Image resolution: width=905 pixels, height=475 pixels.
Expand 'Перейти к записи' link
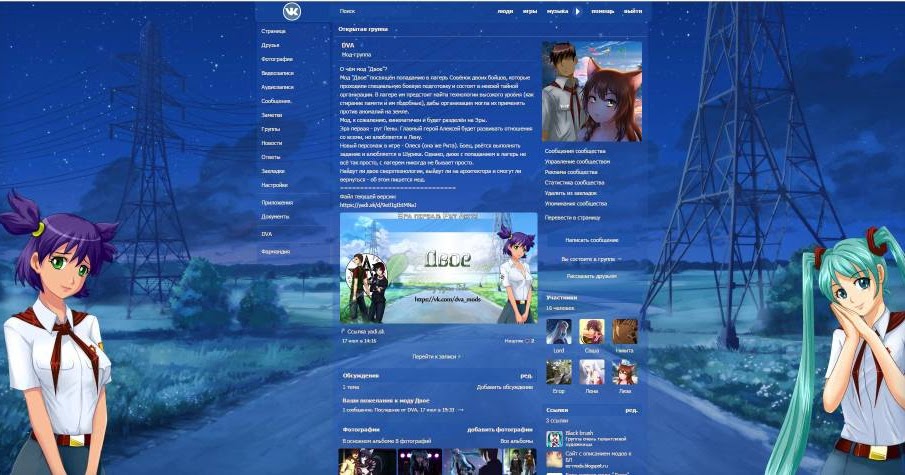(438, 356)
